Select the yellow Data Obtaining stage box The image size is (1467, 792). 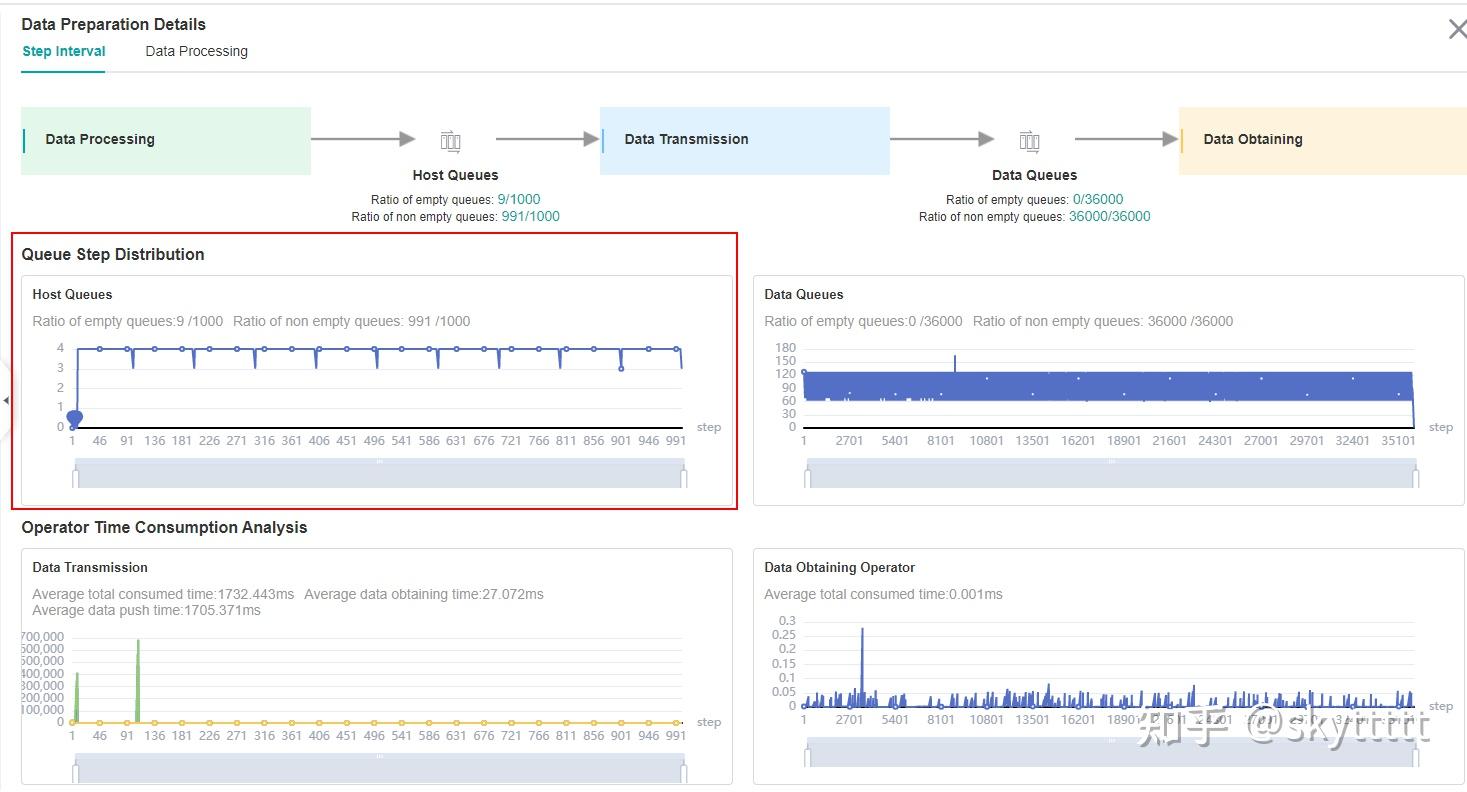(1322, 140)
